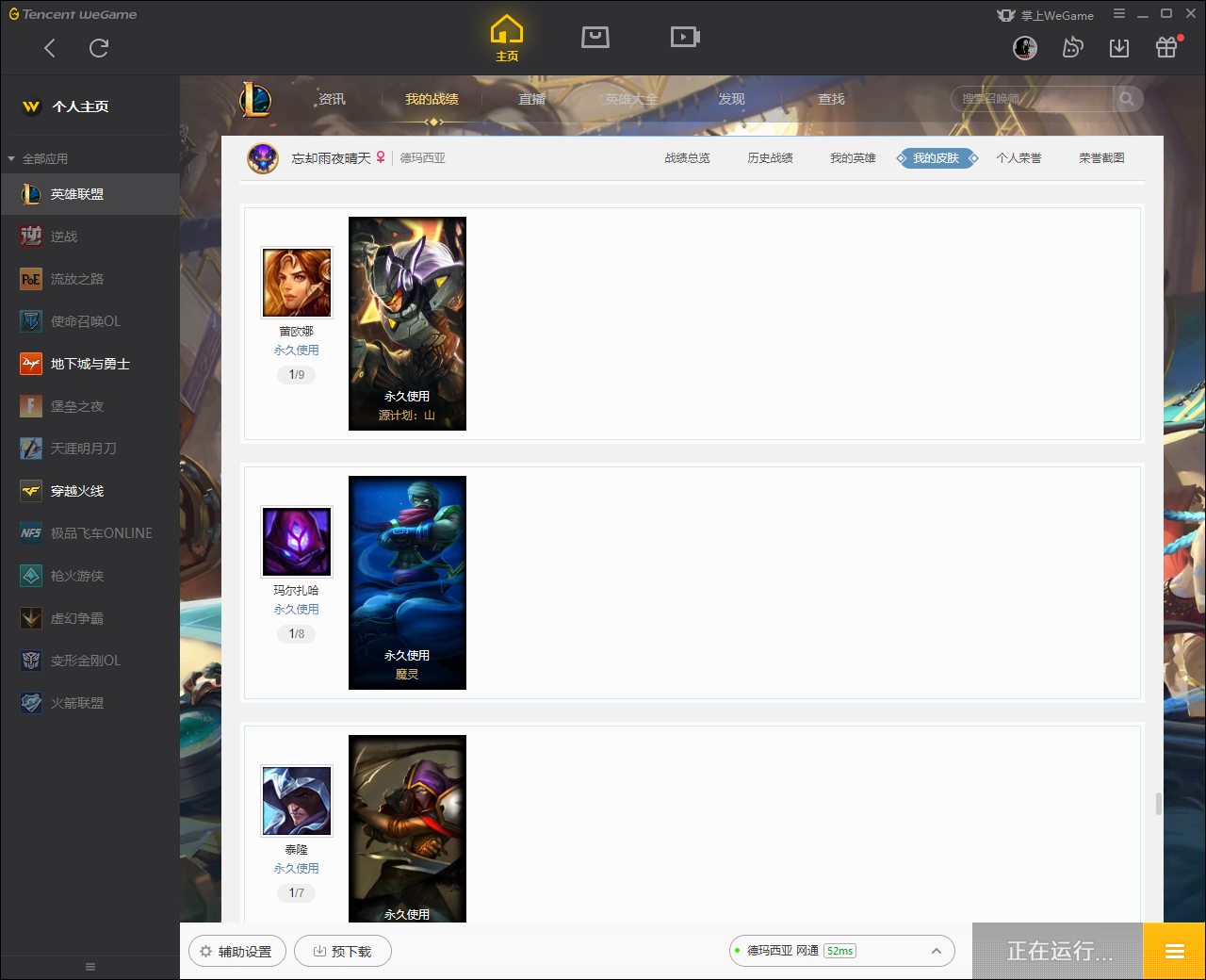Open the video player icon in top bar
The image size is (1206, 980).
coord(685,37)
